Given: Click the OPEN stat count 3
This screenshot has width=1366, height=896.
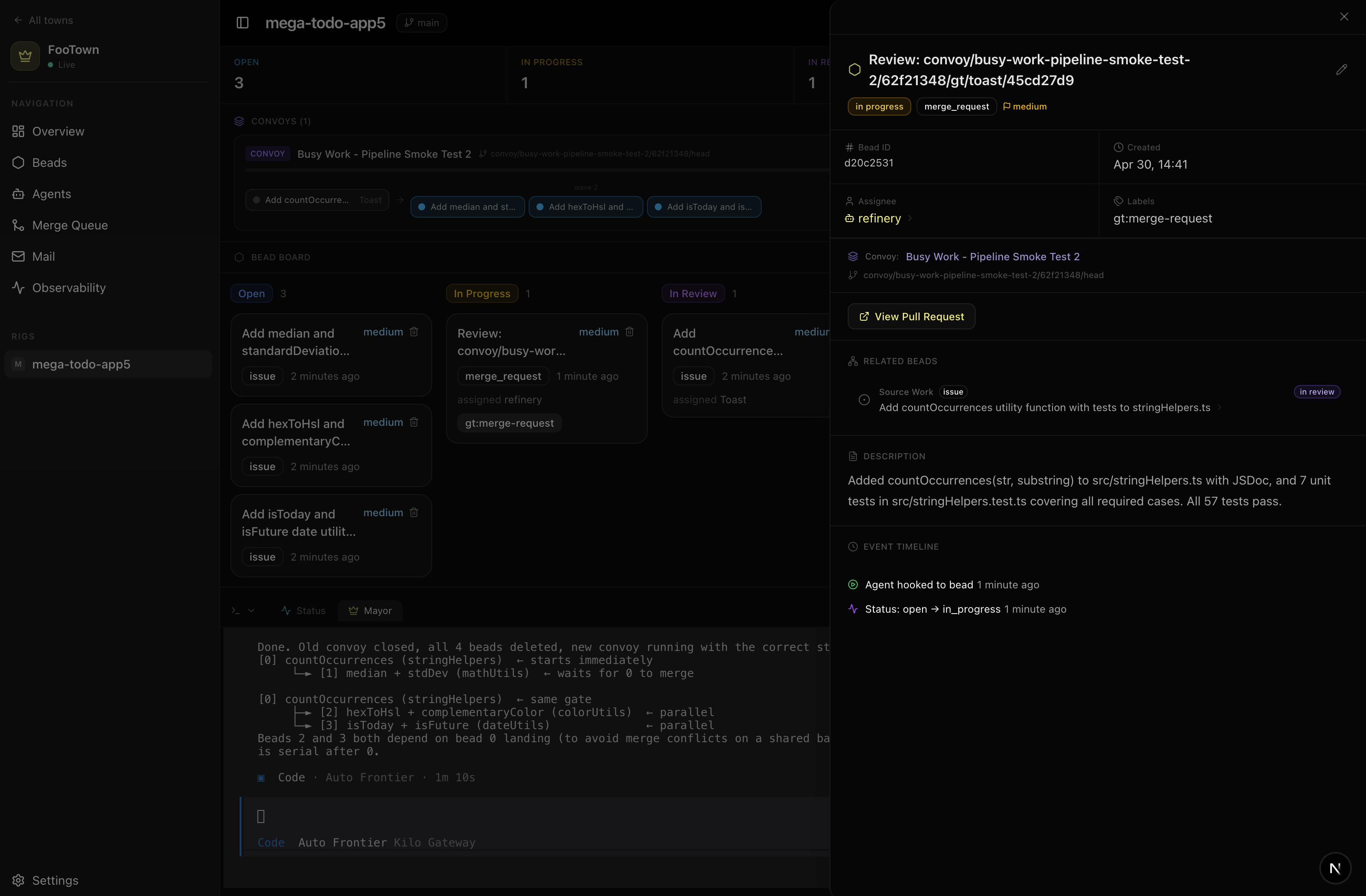Looking at the screenshot, I should [239, 83].
